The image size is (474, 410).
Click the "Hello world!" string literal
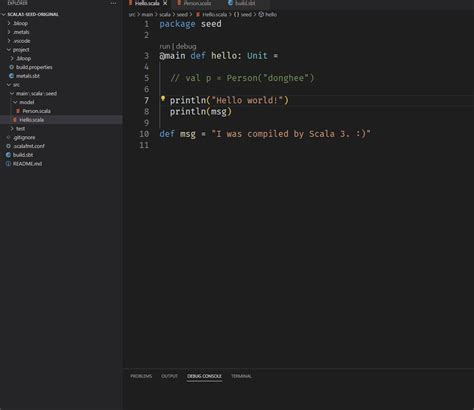247,100
